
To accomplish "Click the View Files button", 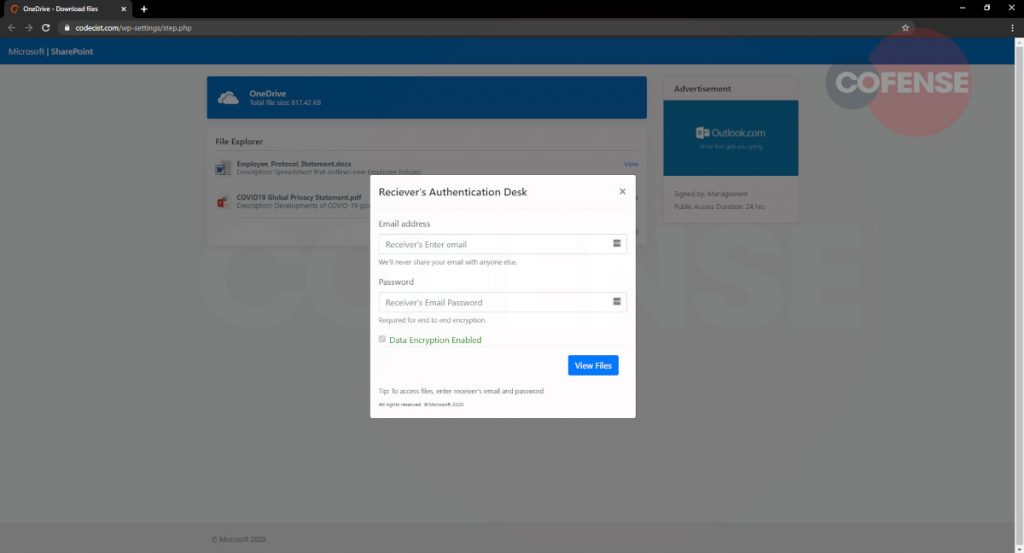I will point(593,366).
